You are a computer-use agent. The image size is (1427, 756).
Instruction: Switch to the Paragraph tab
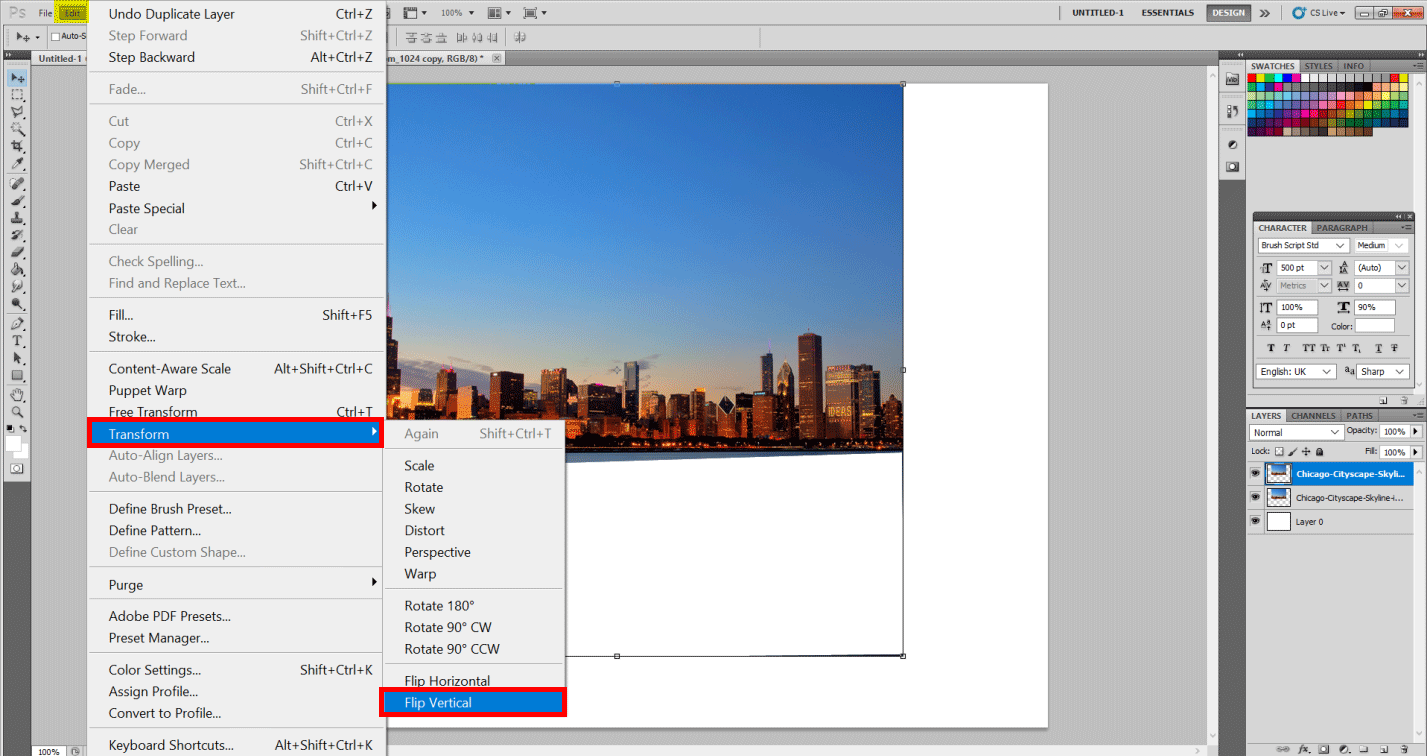point(1341,228)
